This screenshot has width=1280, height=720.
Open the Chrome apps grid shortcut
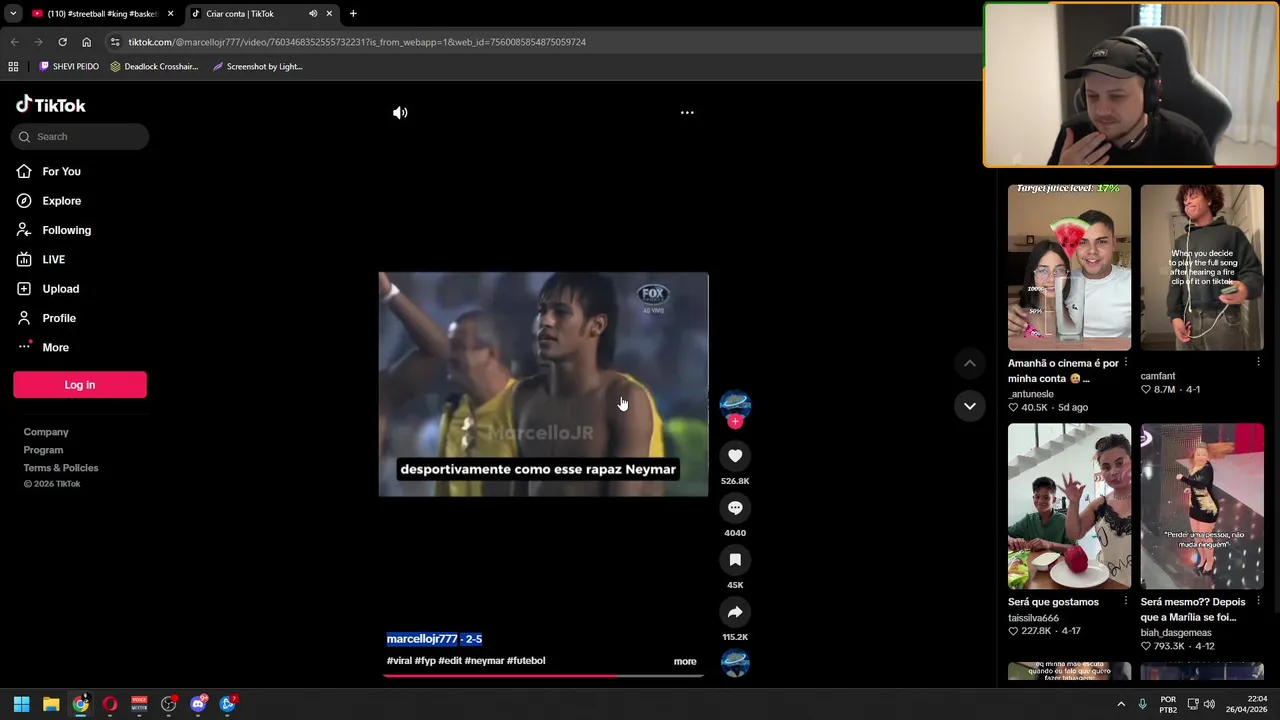point(13,67)
